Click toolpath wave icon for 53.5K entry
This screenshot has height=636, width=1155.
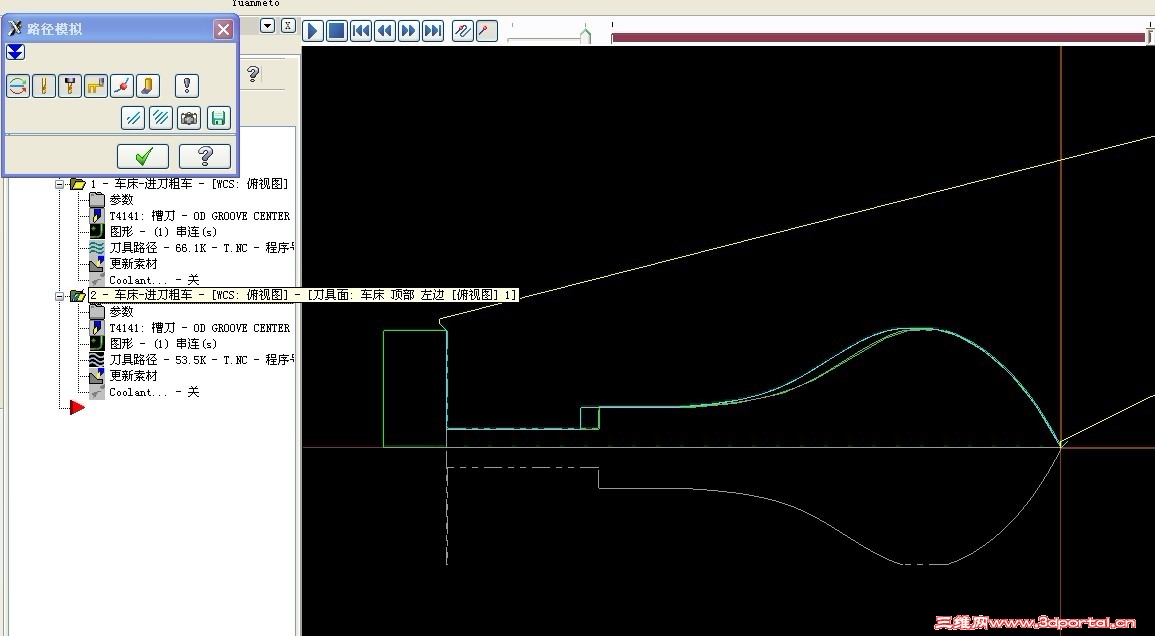pyautogui.click(x=96, y=360)
